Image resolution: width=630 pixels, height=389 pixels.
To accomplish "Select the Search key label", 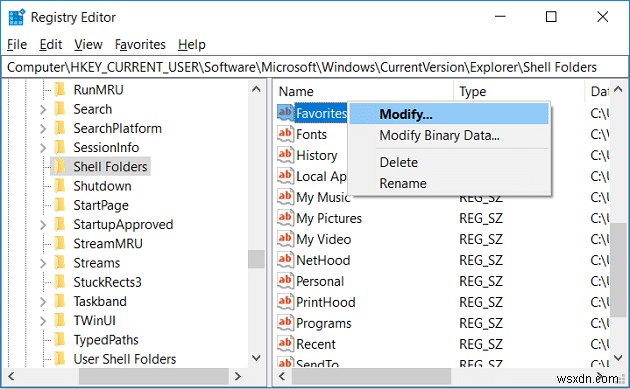I will pyautogui.click(x=92, y=109).
